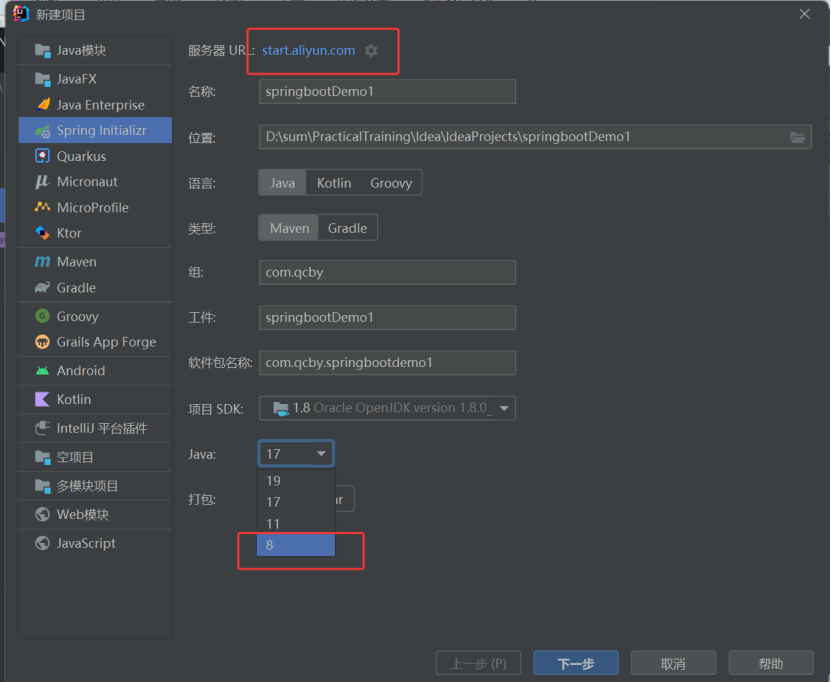Click the 多模块项目 folder icon
The height and width of the screenshot is (683, 831).
42,485
